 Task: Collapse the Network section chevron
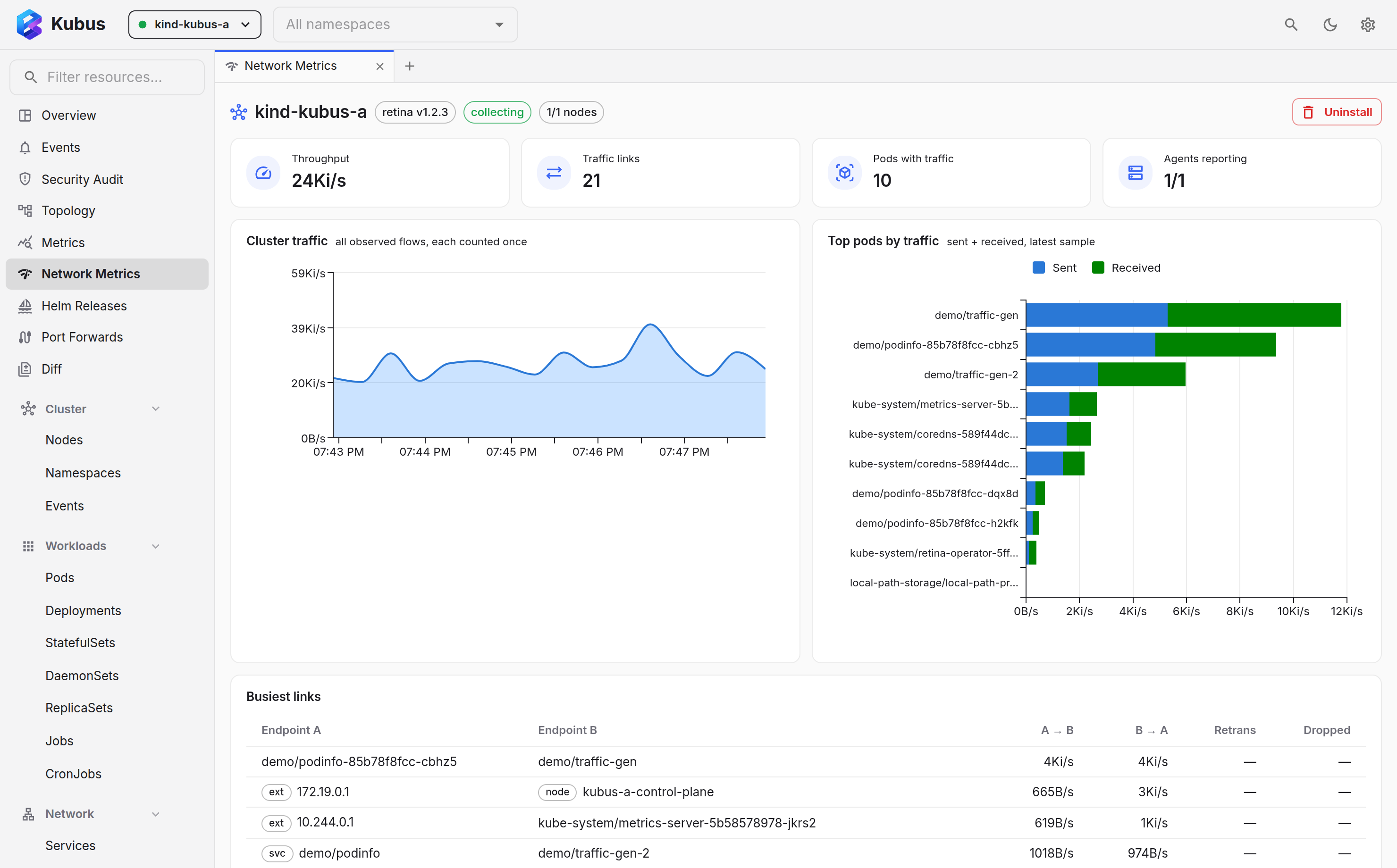tap(156, 814)
